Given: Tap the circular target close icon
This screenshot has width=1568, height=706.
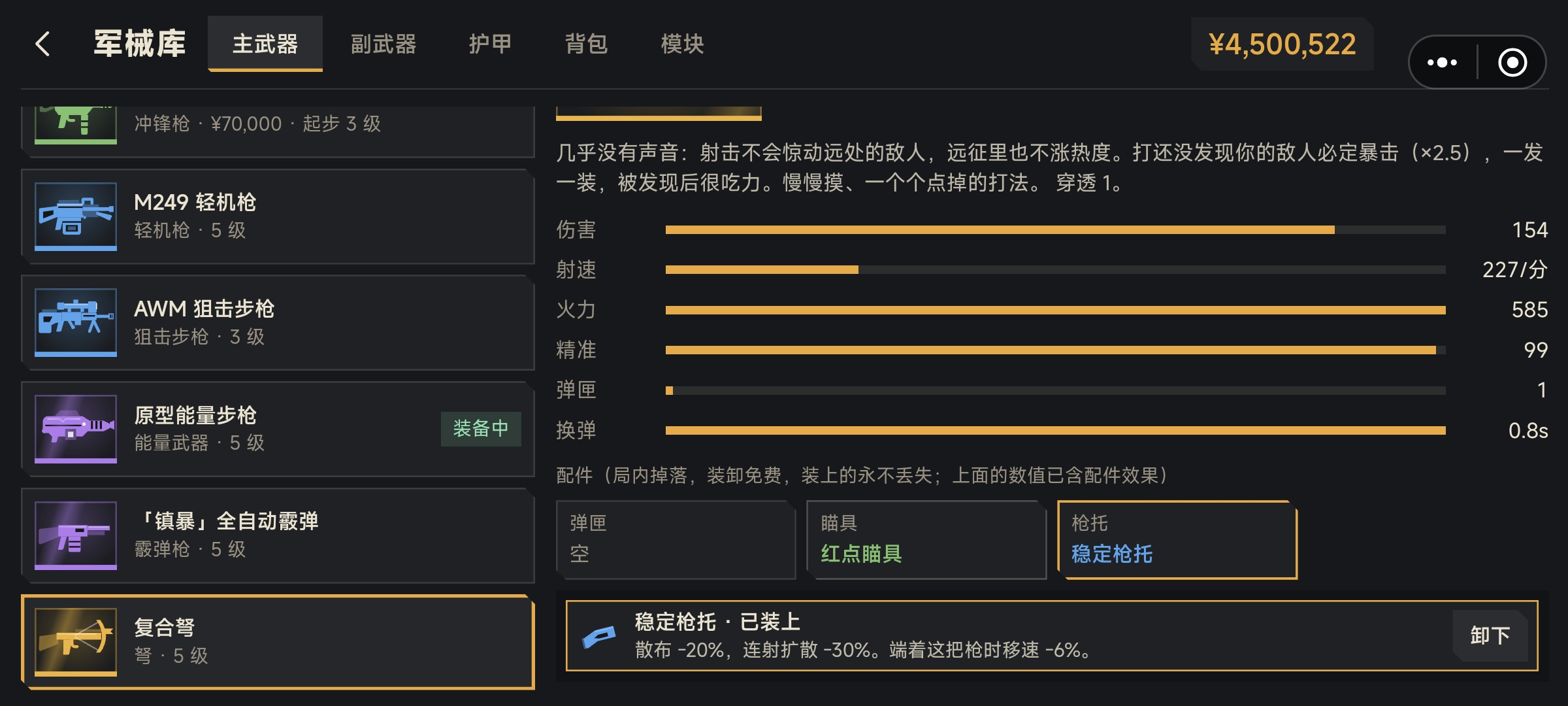Looking at the screenshot, I should [1512, 62].
